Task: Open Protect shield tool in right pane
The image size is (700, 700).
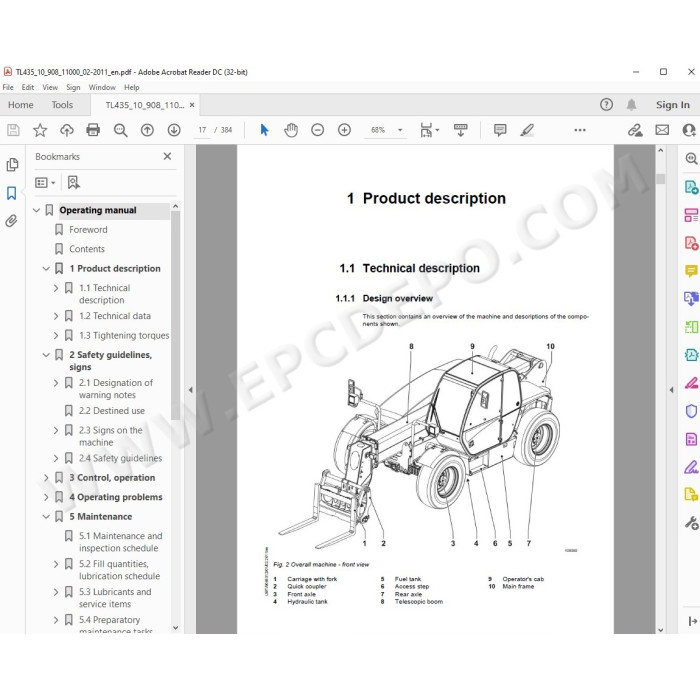Action: 691,411
